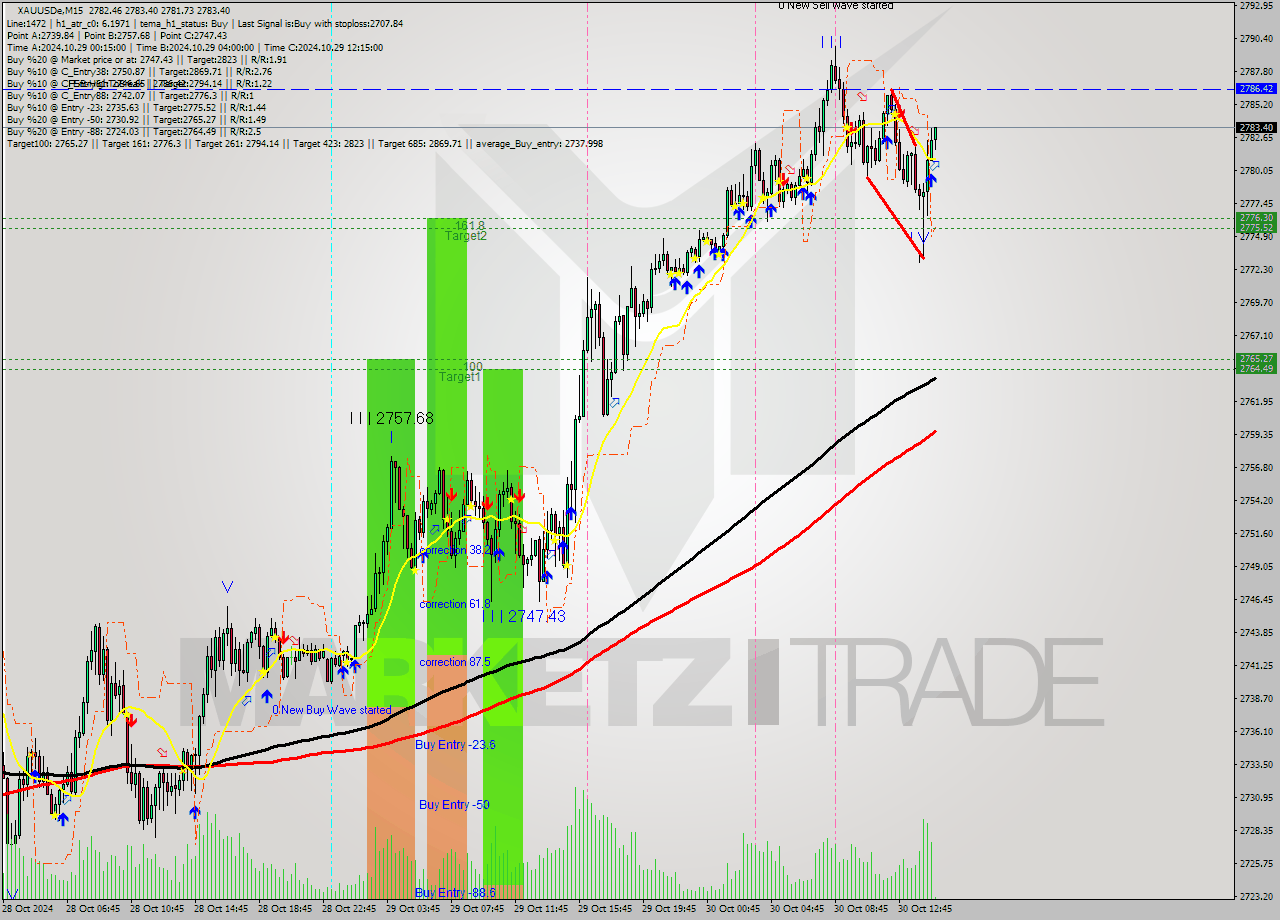Click the 'Buy Entry -50' label
The width and height of the screenshot is (1280, 920).
click(454, 805)
